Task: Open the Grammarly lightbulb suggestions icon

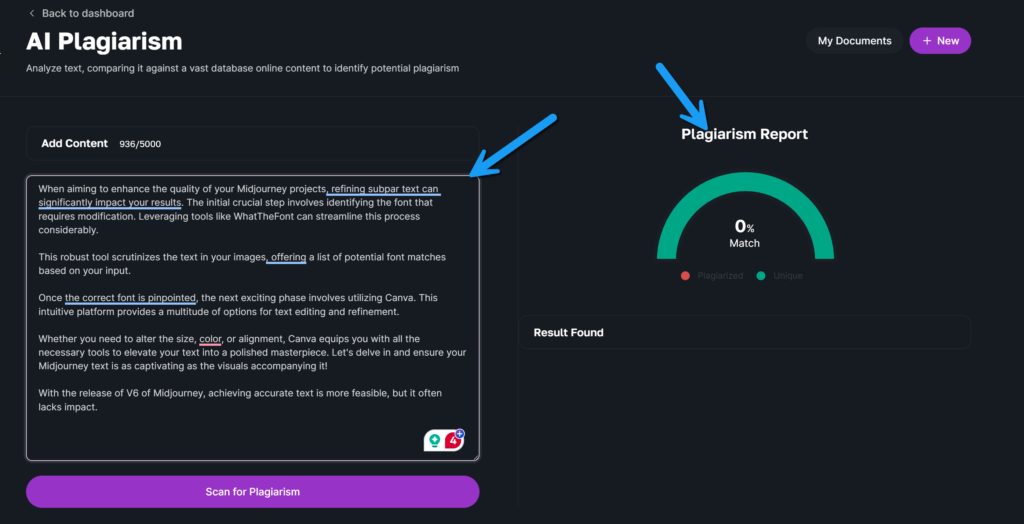Action: point(434,440)
